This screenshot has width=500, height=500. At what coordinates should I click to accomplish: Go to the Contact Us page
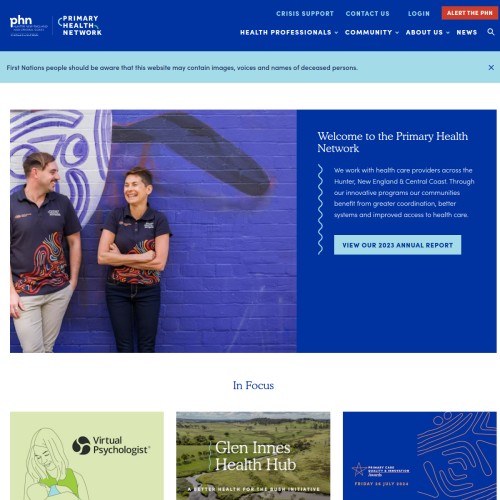[x=367, y=14]
